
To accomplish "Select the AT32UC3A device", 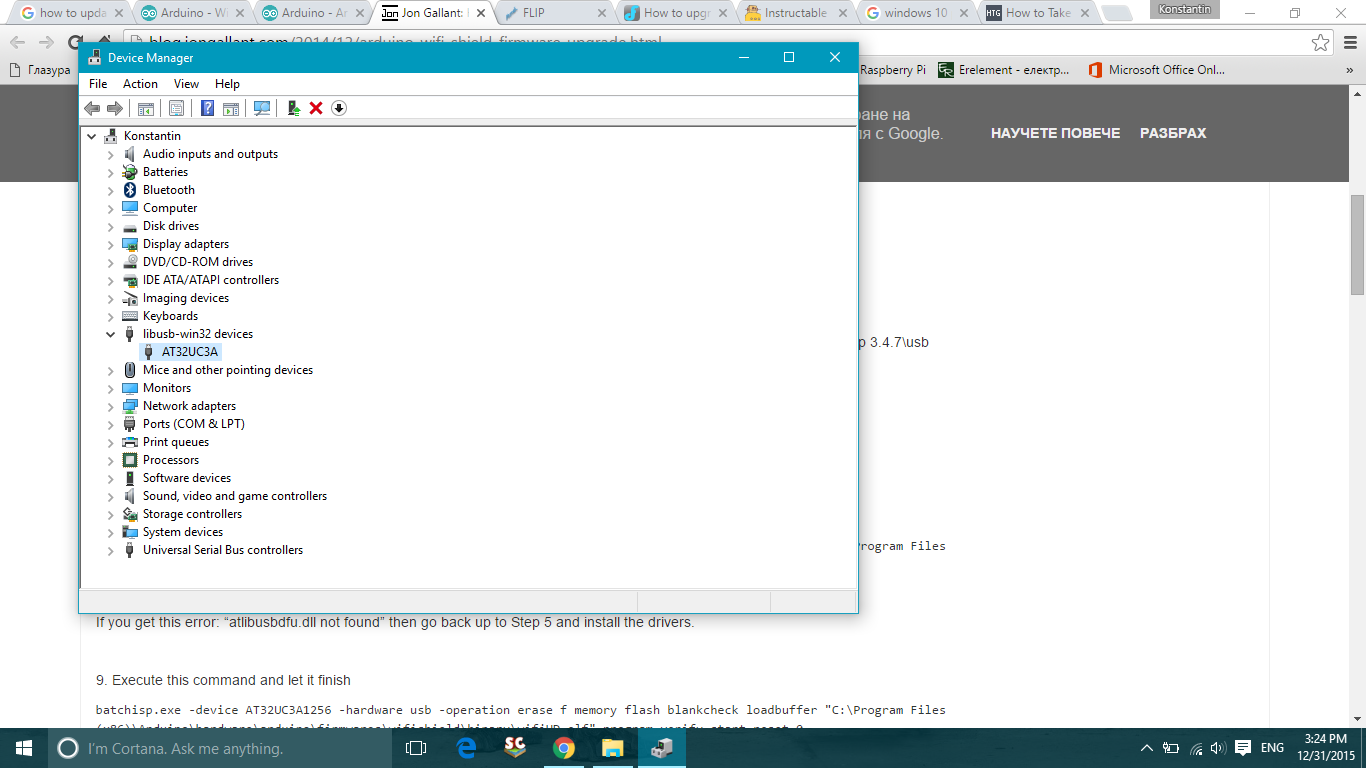I will point(189,351).
